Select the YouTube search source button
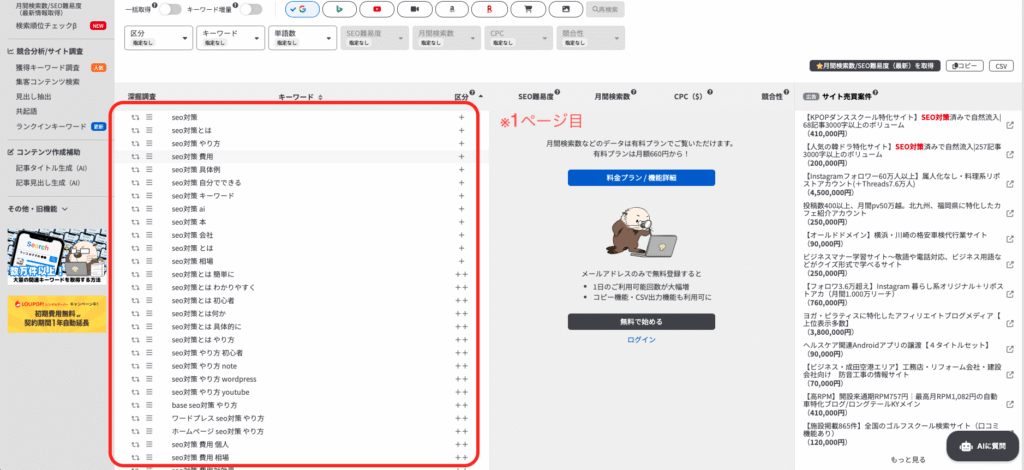The height and width of the screenshot is (470, 1024). (x=377, y=9)
